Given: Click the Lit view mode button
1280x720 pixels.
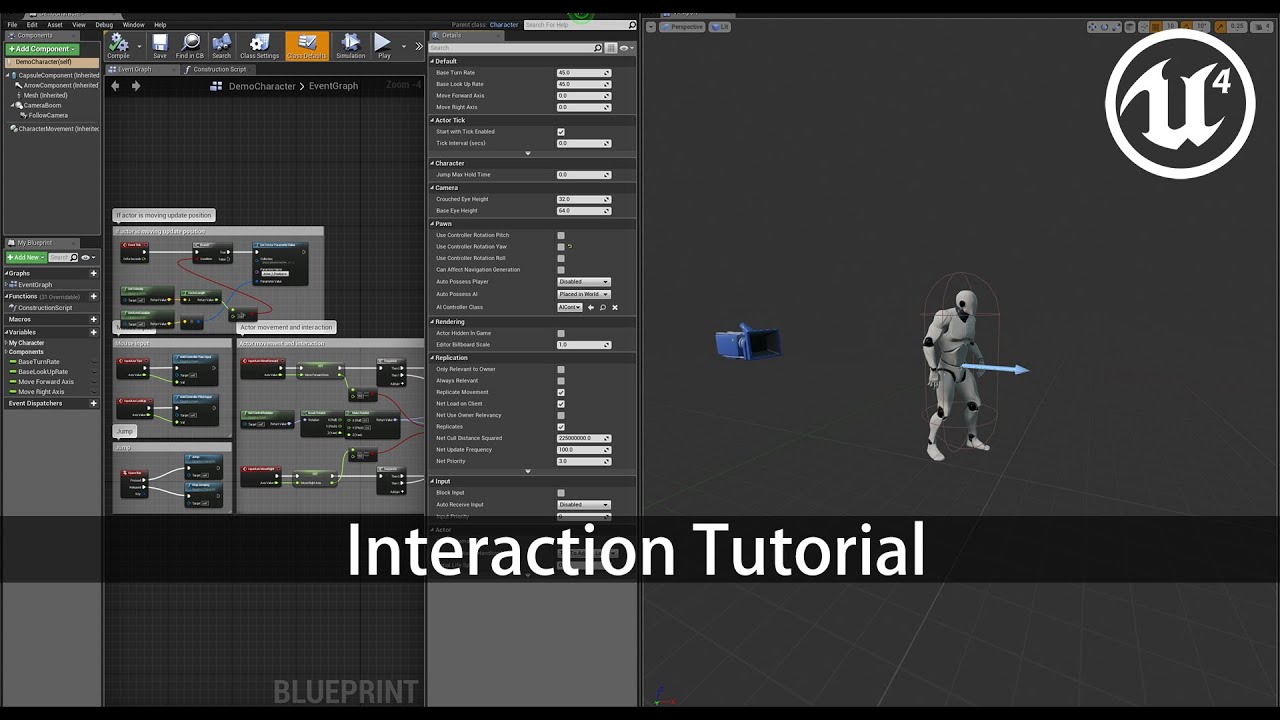Looking at the screenshot, I should click(x=722, y=27).
